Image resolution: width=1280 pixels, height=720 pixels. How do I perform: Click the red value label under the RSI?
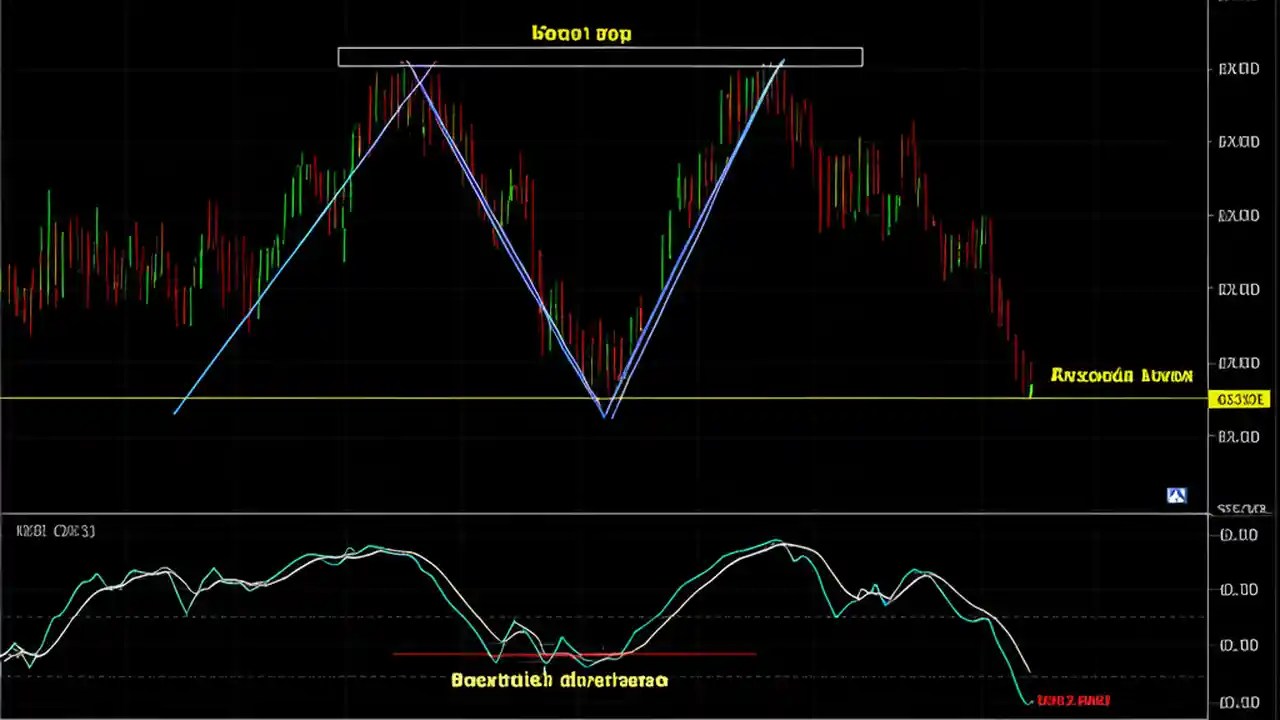[x=1072, y=700]
